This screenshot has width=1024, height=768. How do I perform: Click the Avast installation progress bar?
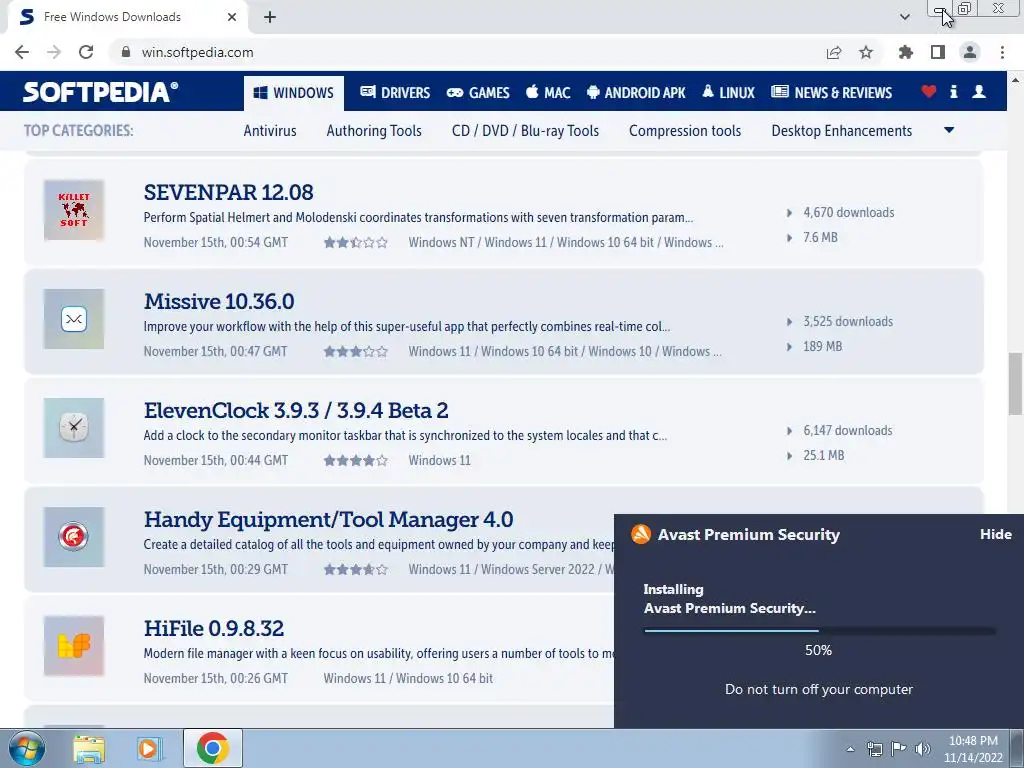(x=820, y=631)
